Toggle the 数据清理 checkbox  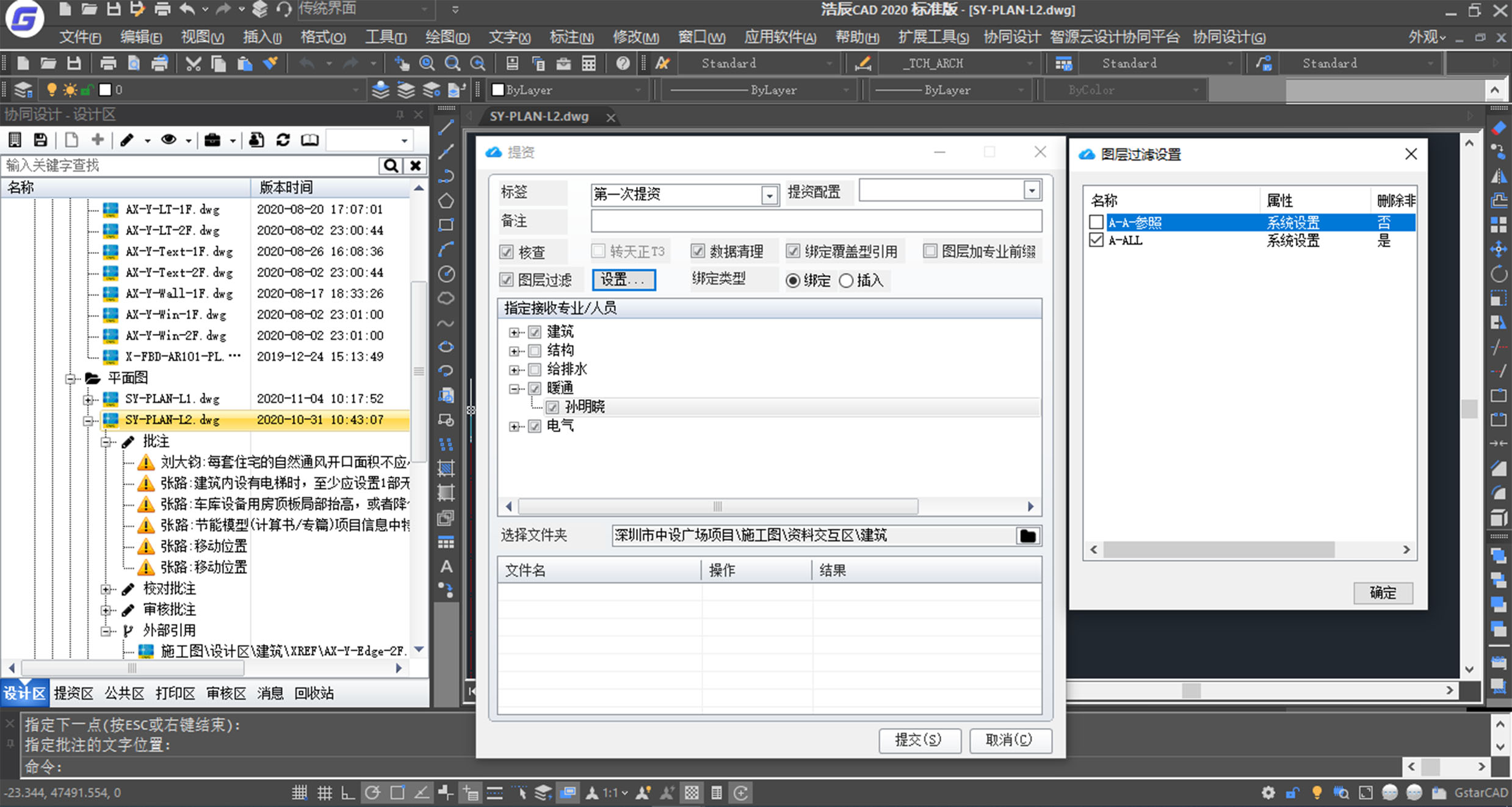[x=698, y=251]
